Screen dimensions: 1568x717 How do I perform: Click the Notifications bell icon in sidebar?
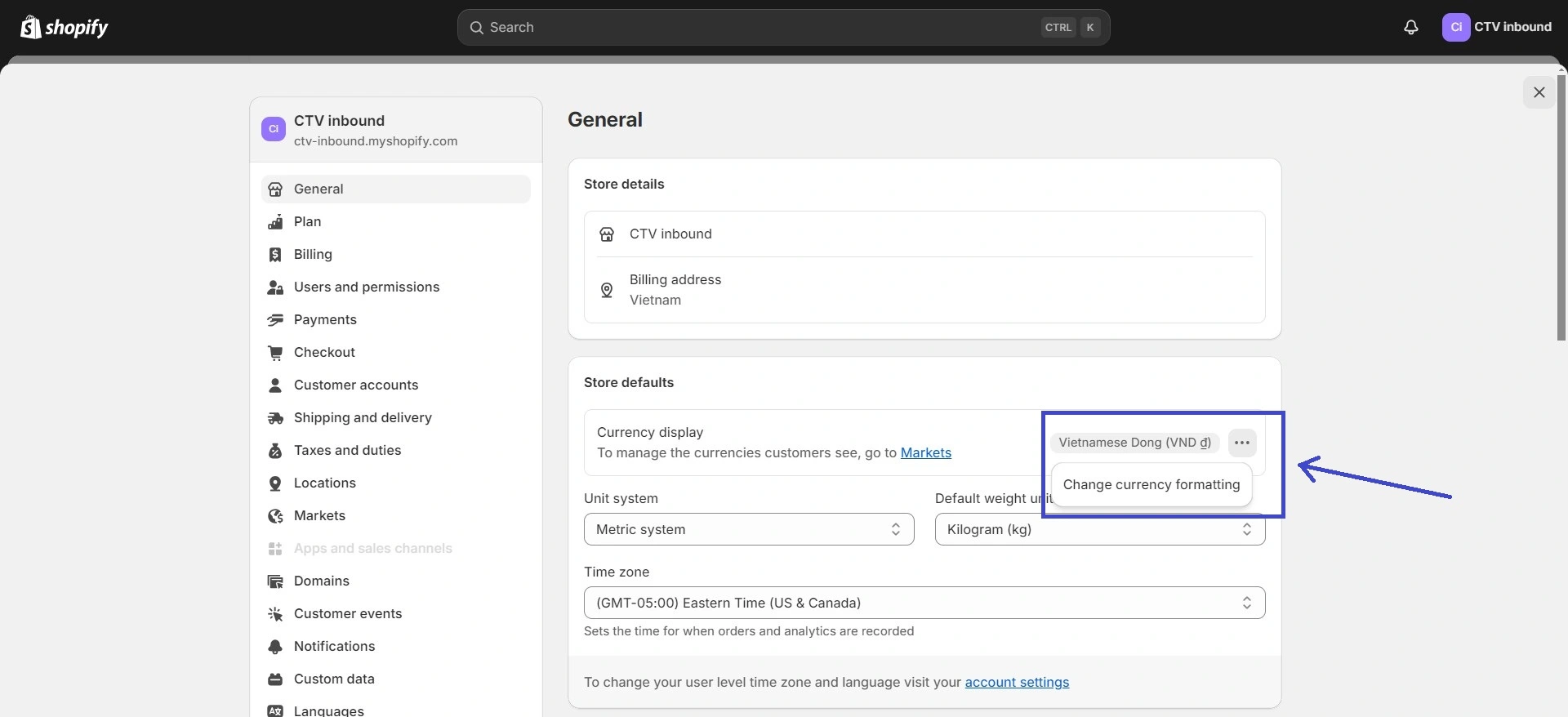pyautogui.click(x=275, y=647)
